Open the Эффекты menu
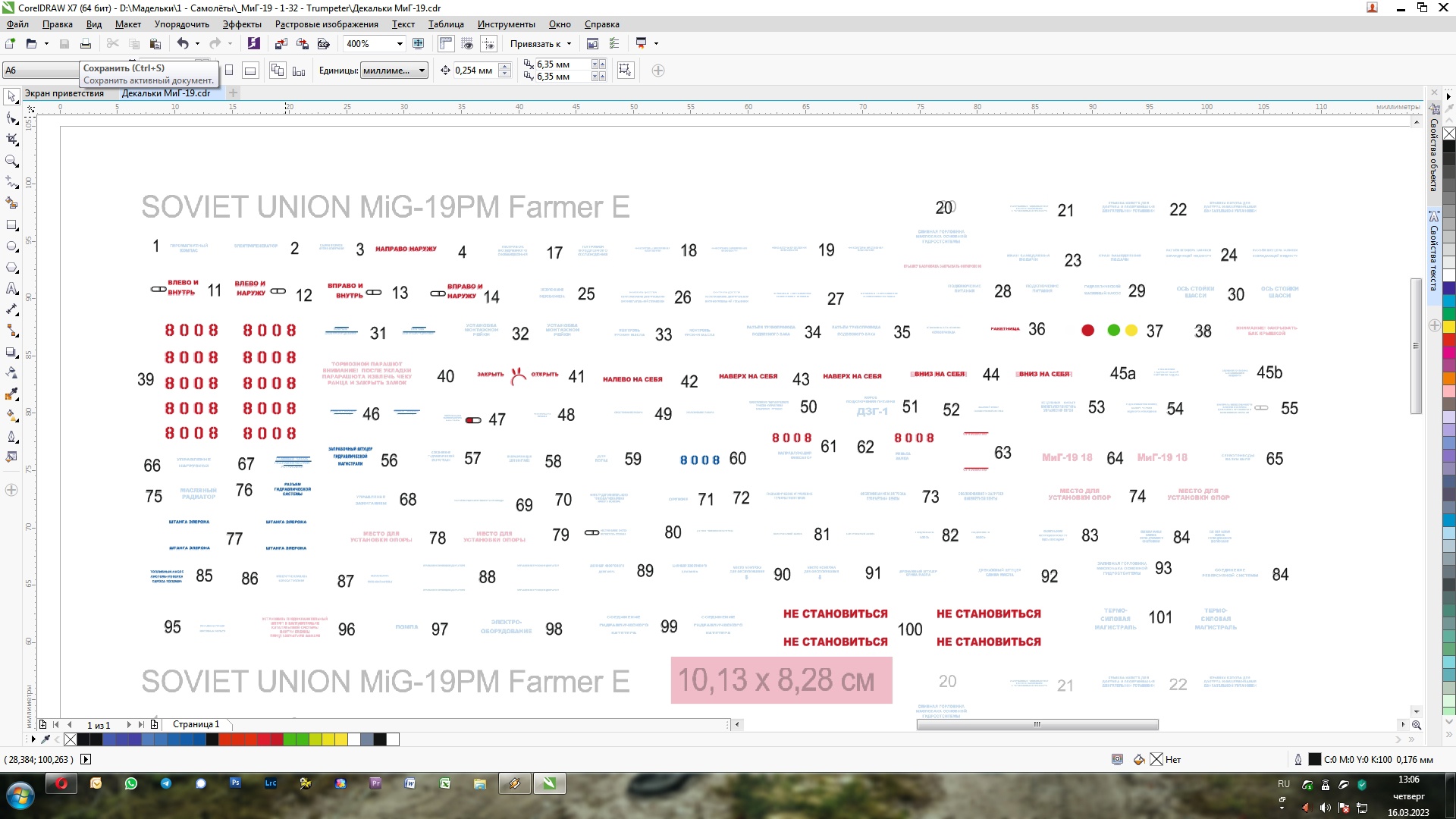This screenshot has height=819, width=1456. coord(241,24)
